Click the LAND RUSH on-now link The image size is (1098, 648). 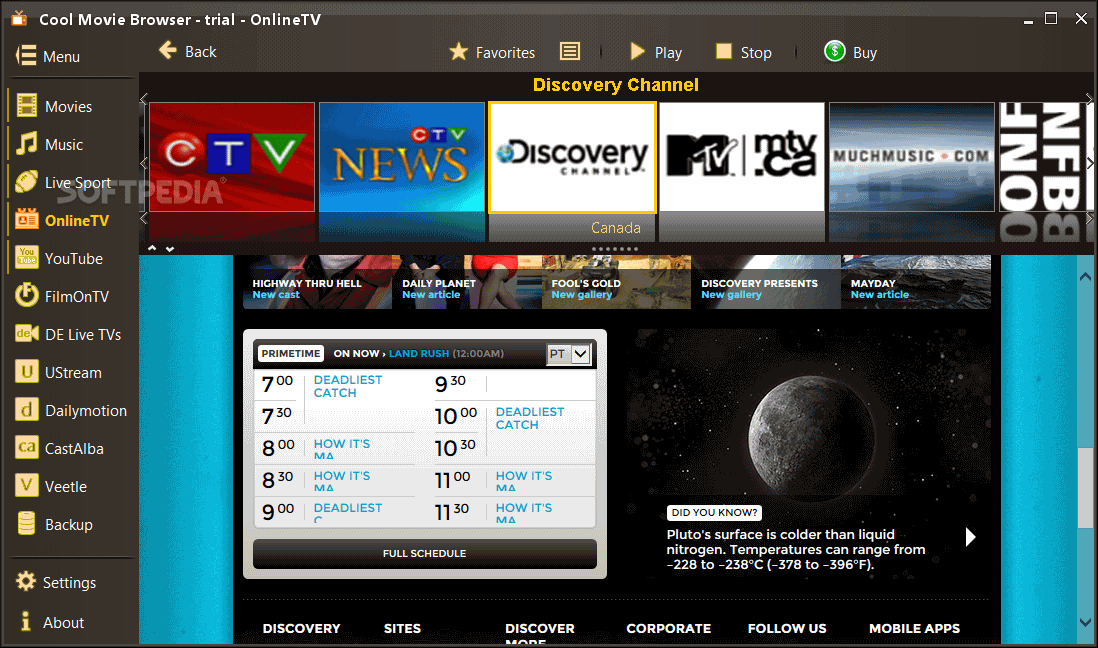419,354
